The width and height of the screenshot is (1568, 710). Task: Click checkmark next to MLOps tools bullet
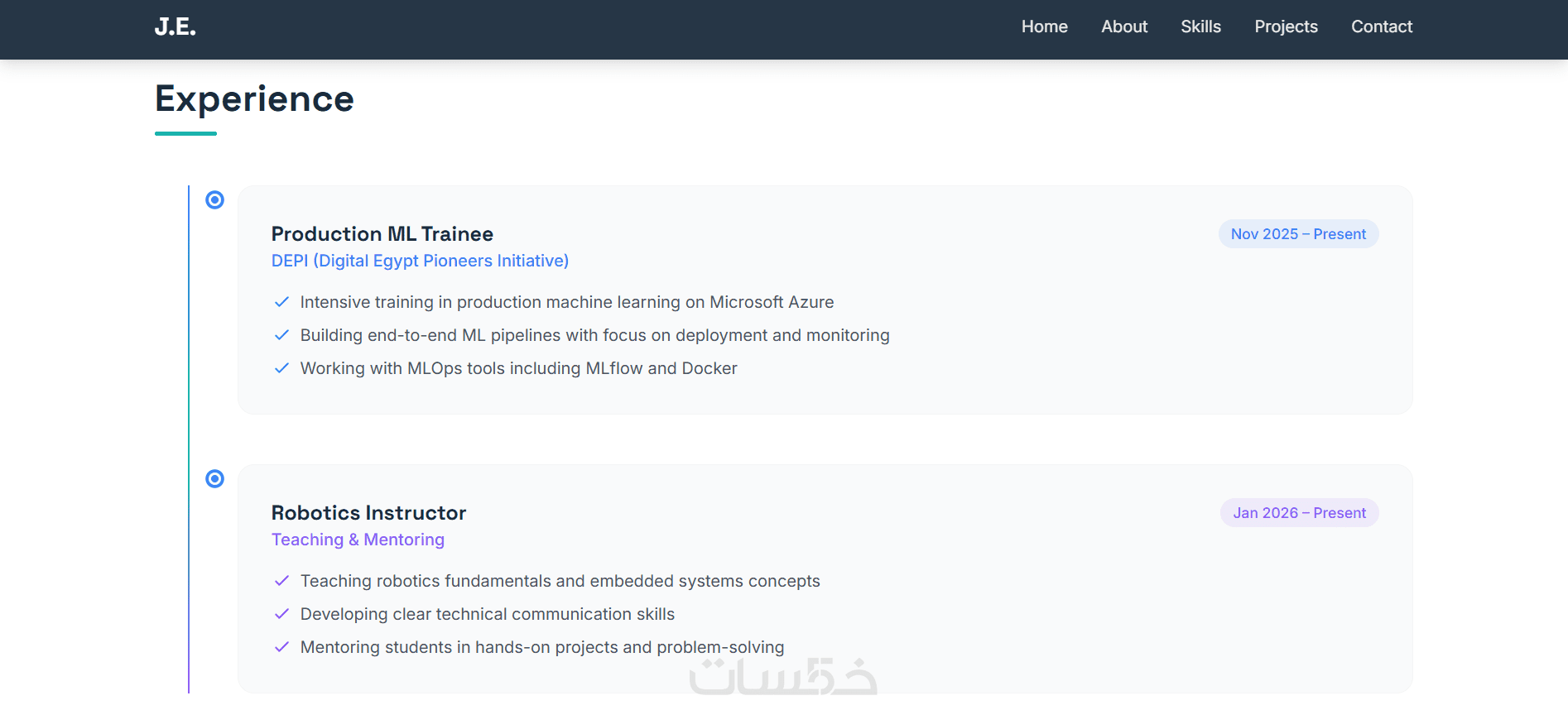point(281,368)
